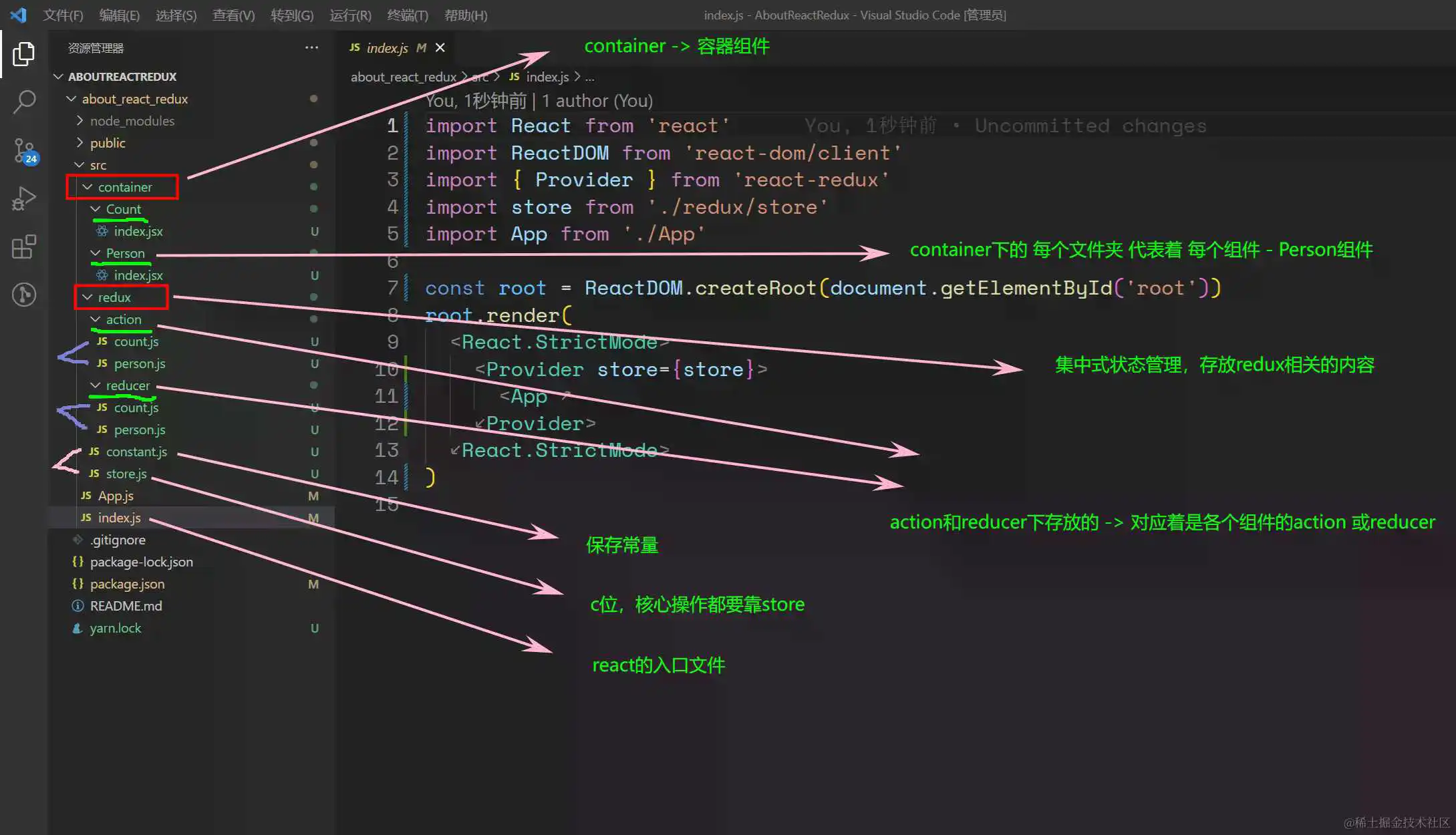Open the 运行(R) menu

tap(350, 15)
